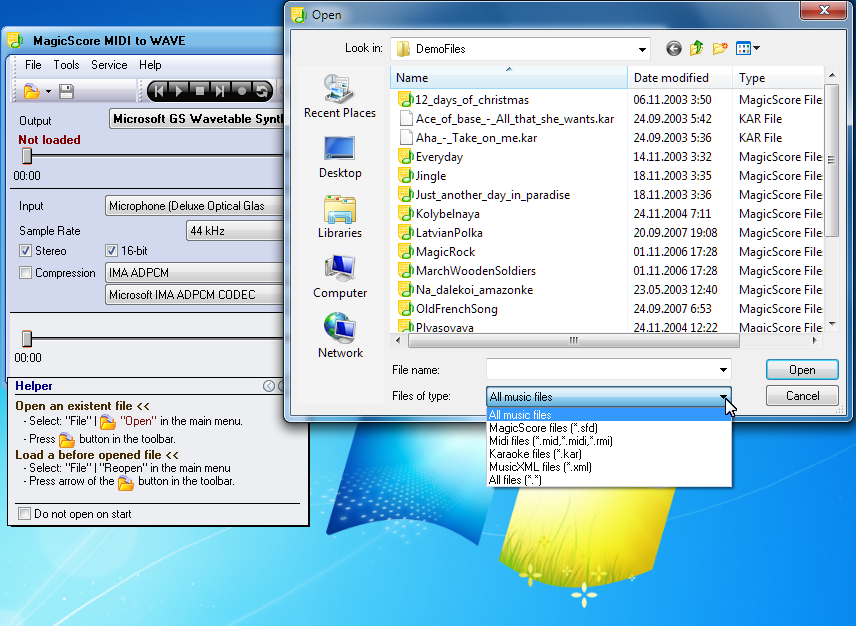
Task: Go to Computer in the places sidebar
Action: [x=340, y=277]
